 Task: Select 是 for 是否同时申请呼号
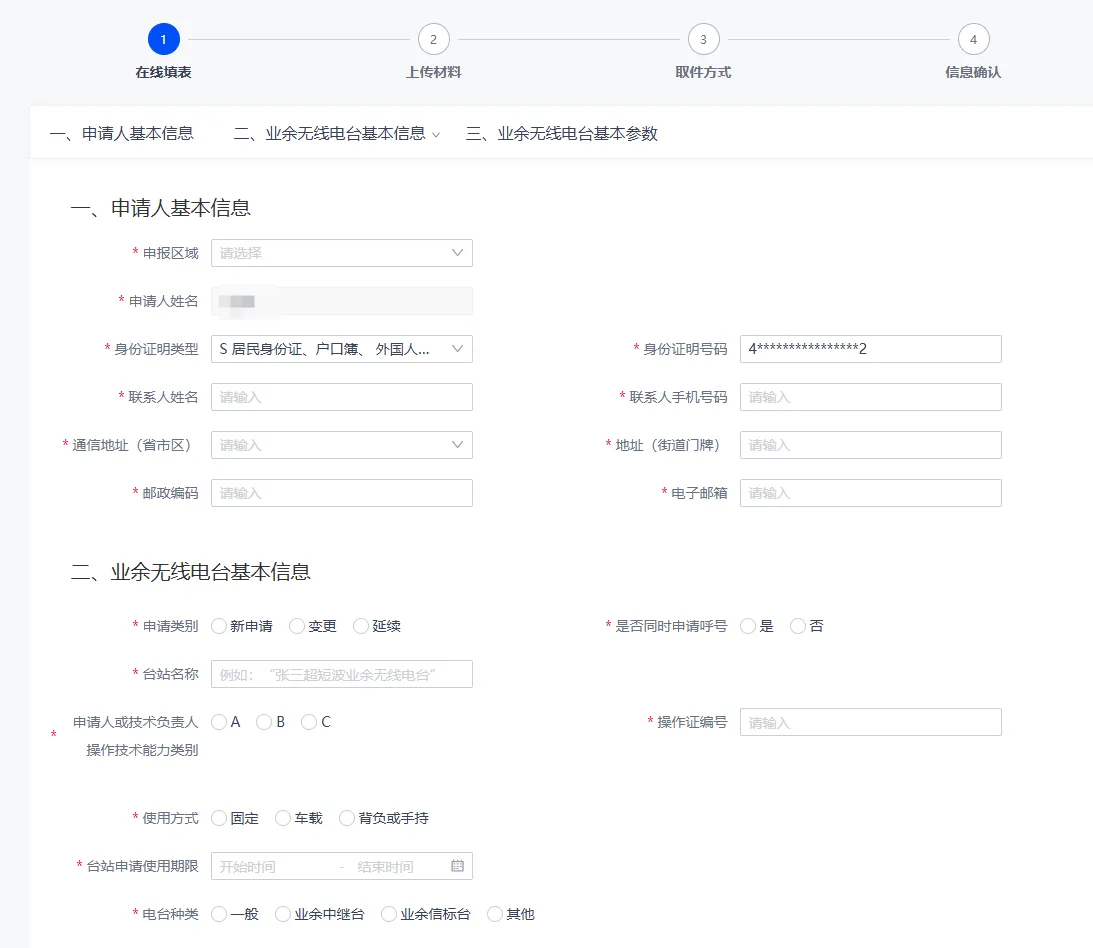pyautogui.click(x=747, y=626)
